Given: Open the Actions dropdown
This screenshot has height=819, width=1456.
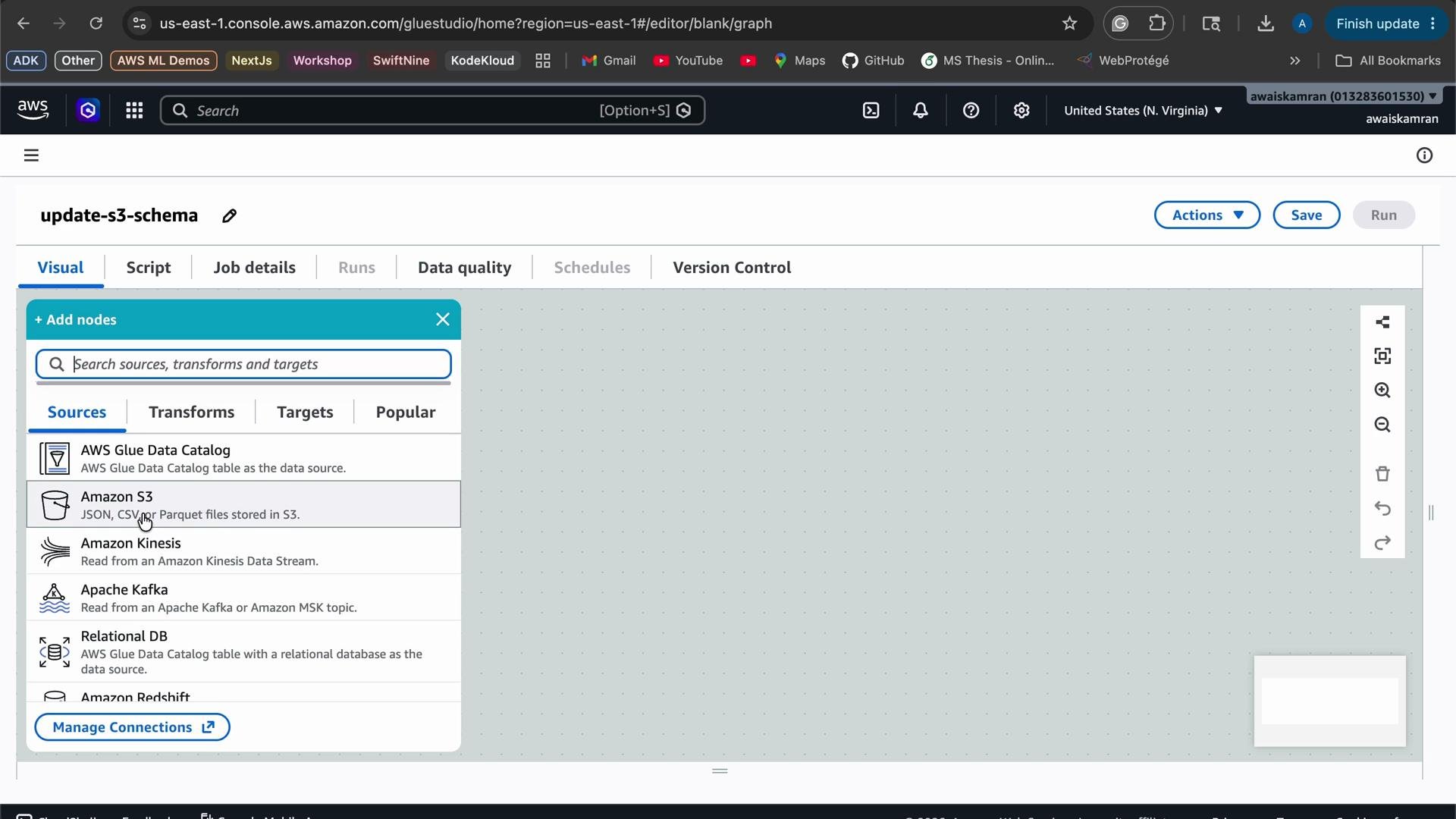Looking at the screenshot, I should pyautogui.click(x=1207, y=215).
